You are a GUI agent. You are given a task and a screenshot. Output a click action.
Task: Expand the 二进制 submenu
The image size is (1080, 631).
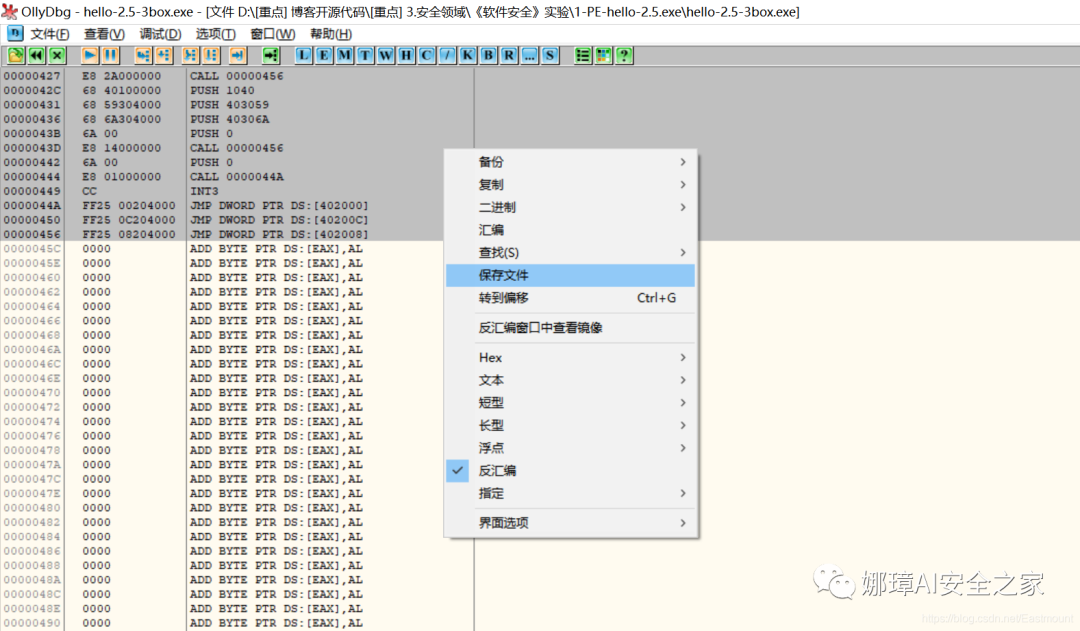coord(570,207)
